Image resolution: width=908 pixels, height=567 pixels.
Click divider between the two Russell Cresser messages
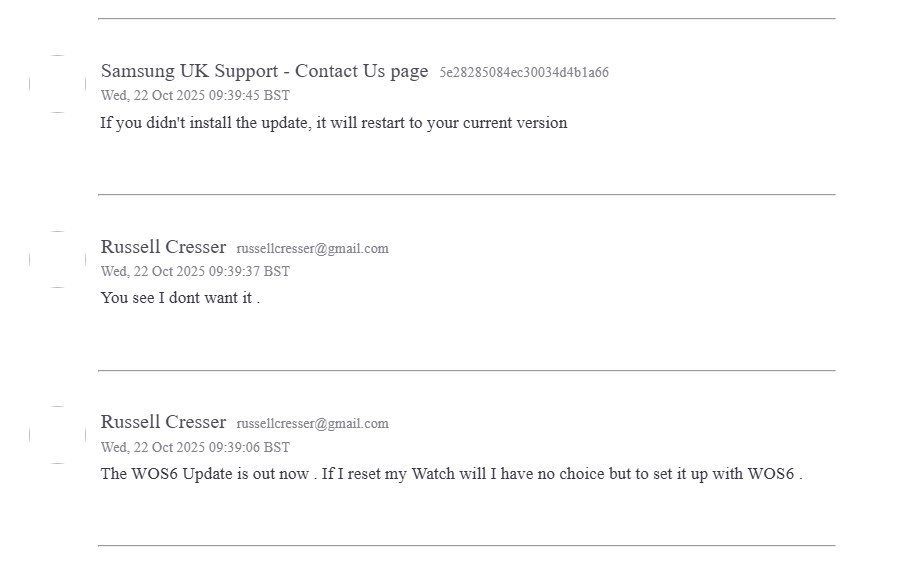(x=466, y=370)
